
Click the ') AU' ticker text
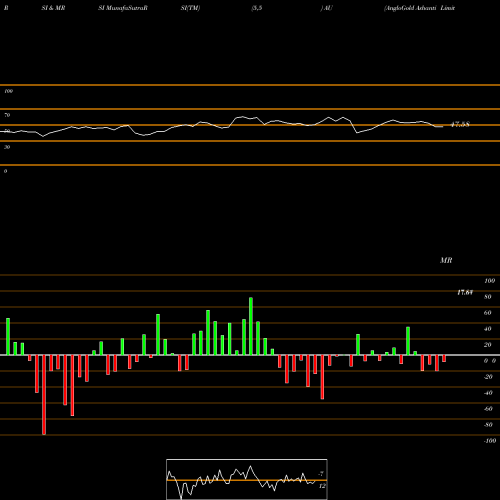[x=327, y=8]
